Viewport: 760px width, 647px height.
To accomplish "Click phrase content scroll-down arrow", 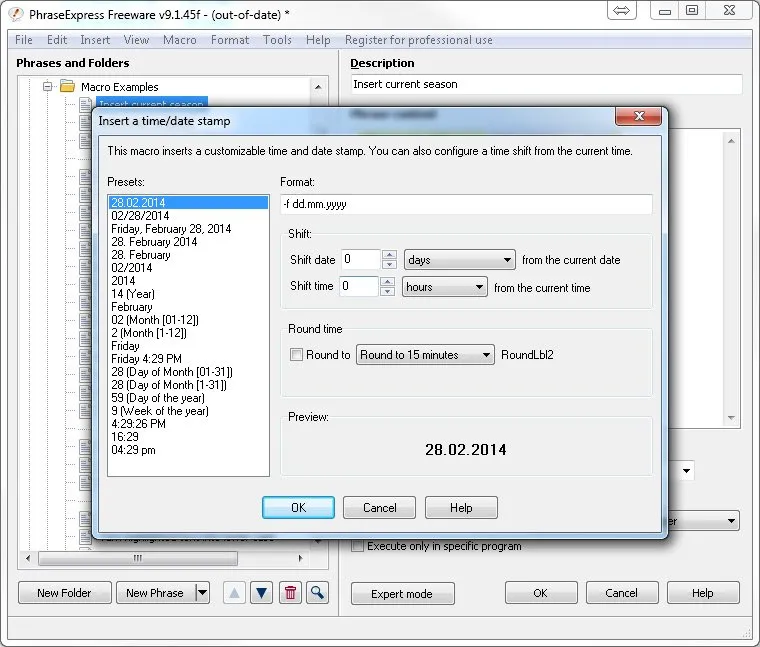I will click(731, 418).
